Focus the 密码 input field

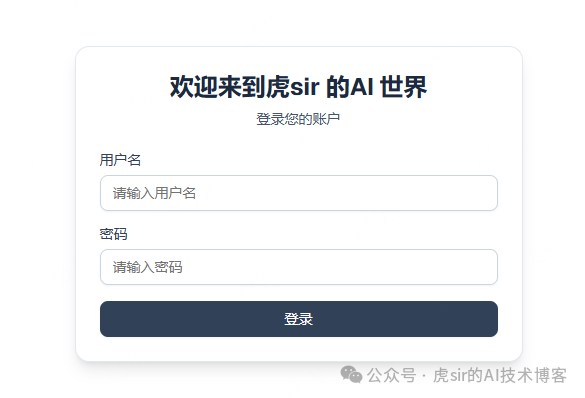tap(298, 267)
